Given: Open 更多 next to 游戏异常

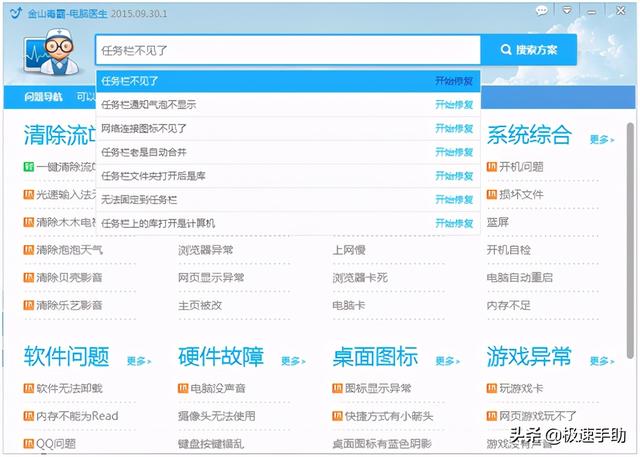Looking at the screenshot, I should [x=602, y=361].
